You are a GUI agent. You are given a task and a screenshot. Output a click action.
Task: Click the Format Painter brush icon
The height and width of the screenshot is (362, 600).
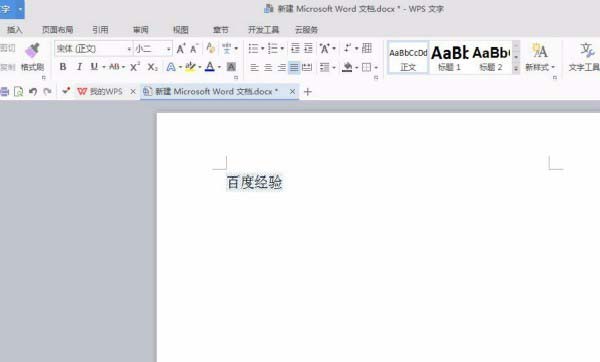(33, 50)
